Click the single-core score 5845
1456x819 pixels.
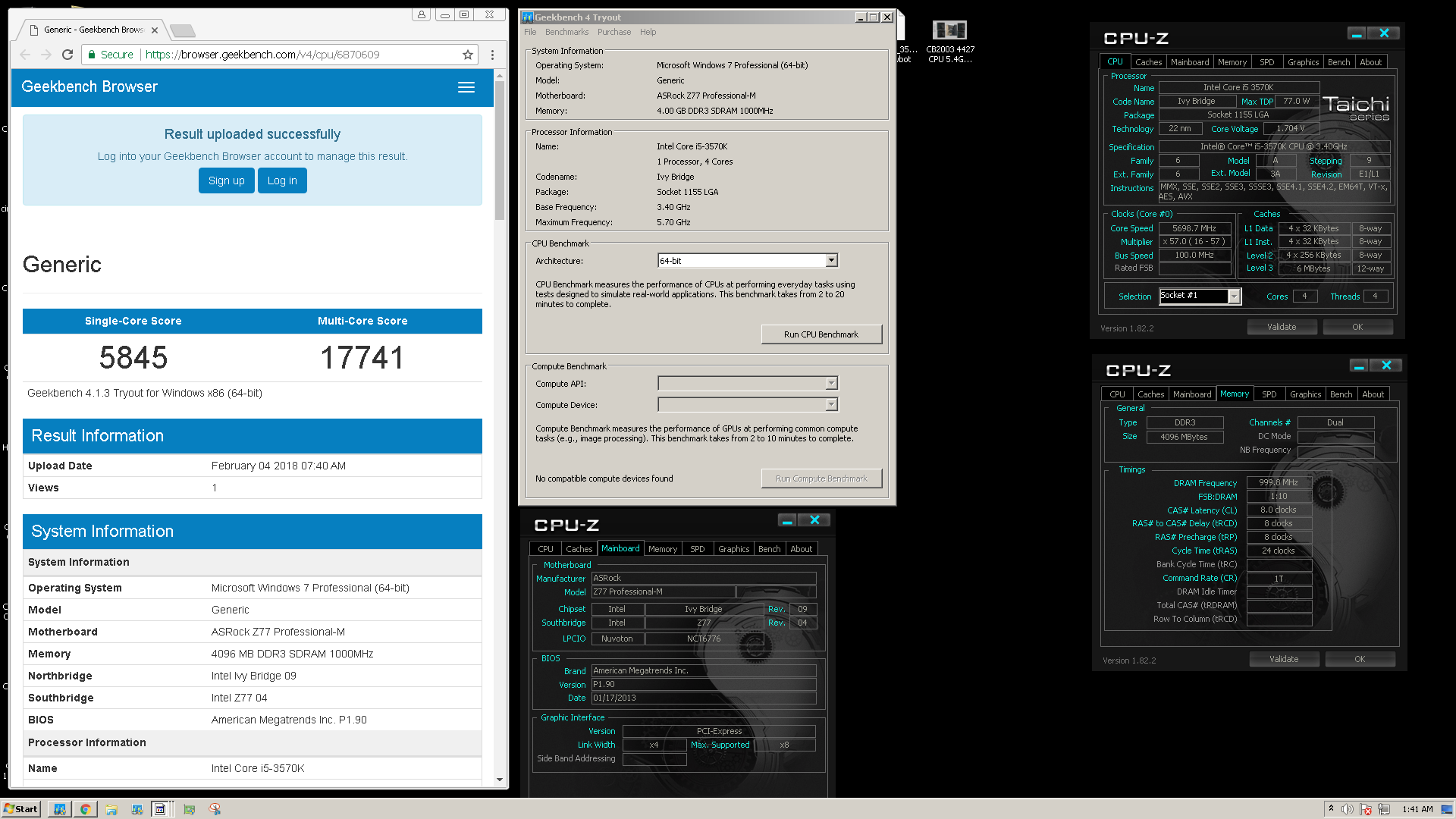[133, 358]
